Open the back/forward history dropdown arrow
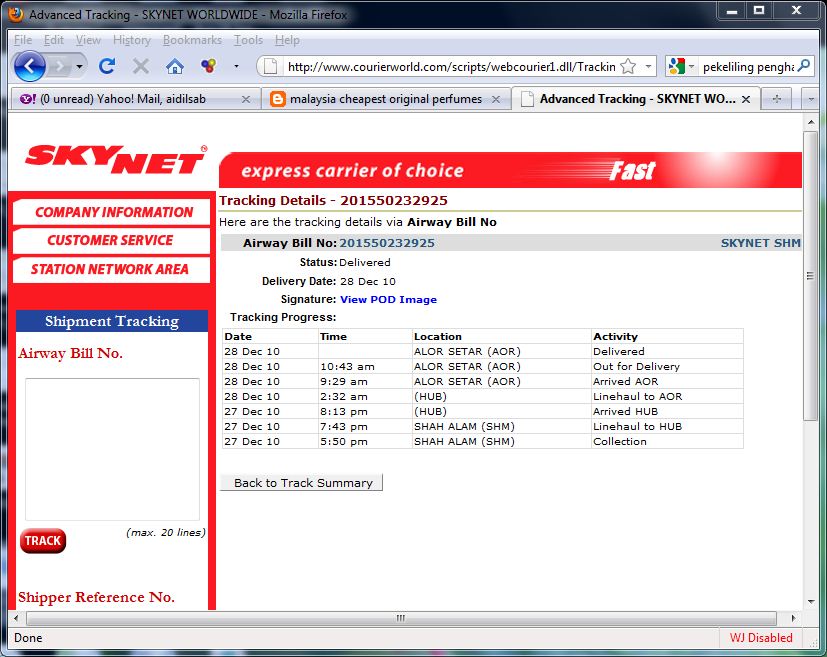The height and width of the screenshot is (657, 827). (80, 66)
